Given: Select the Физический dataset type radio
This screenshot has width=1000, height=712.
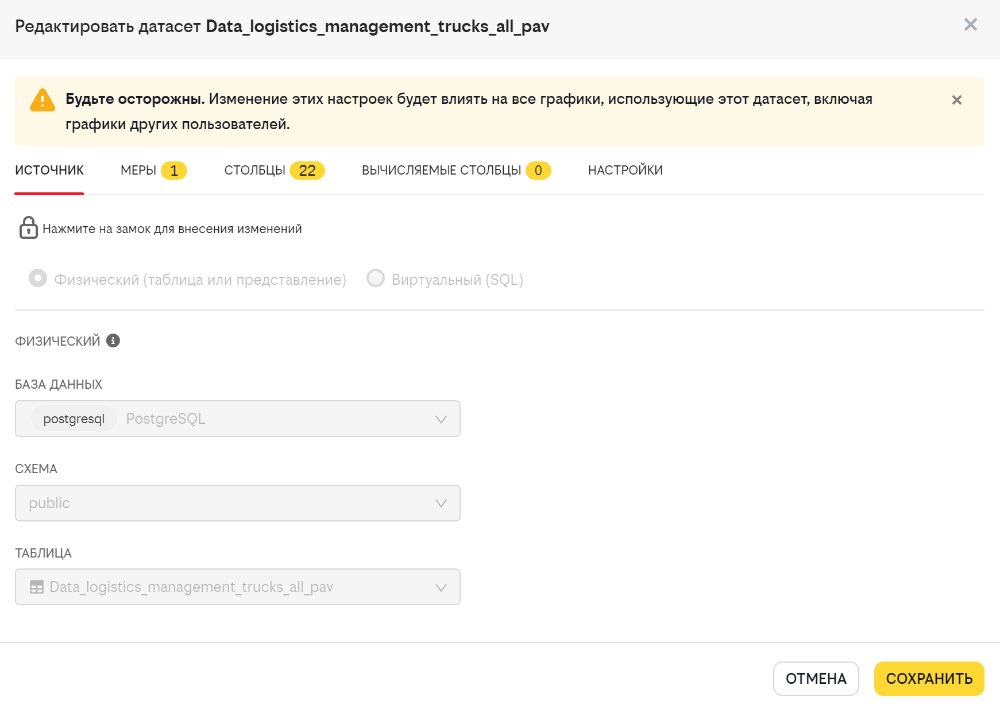Looking at the screenshot, I should click(x=38, y=279).
